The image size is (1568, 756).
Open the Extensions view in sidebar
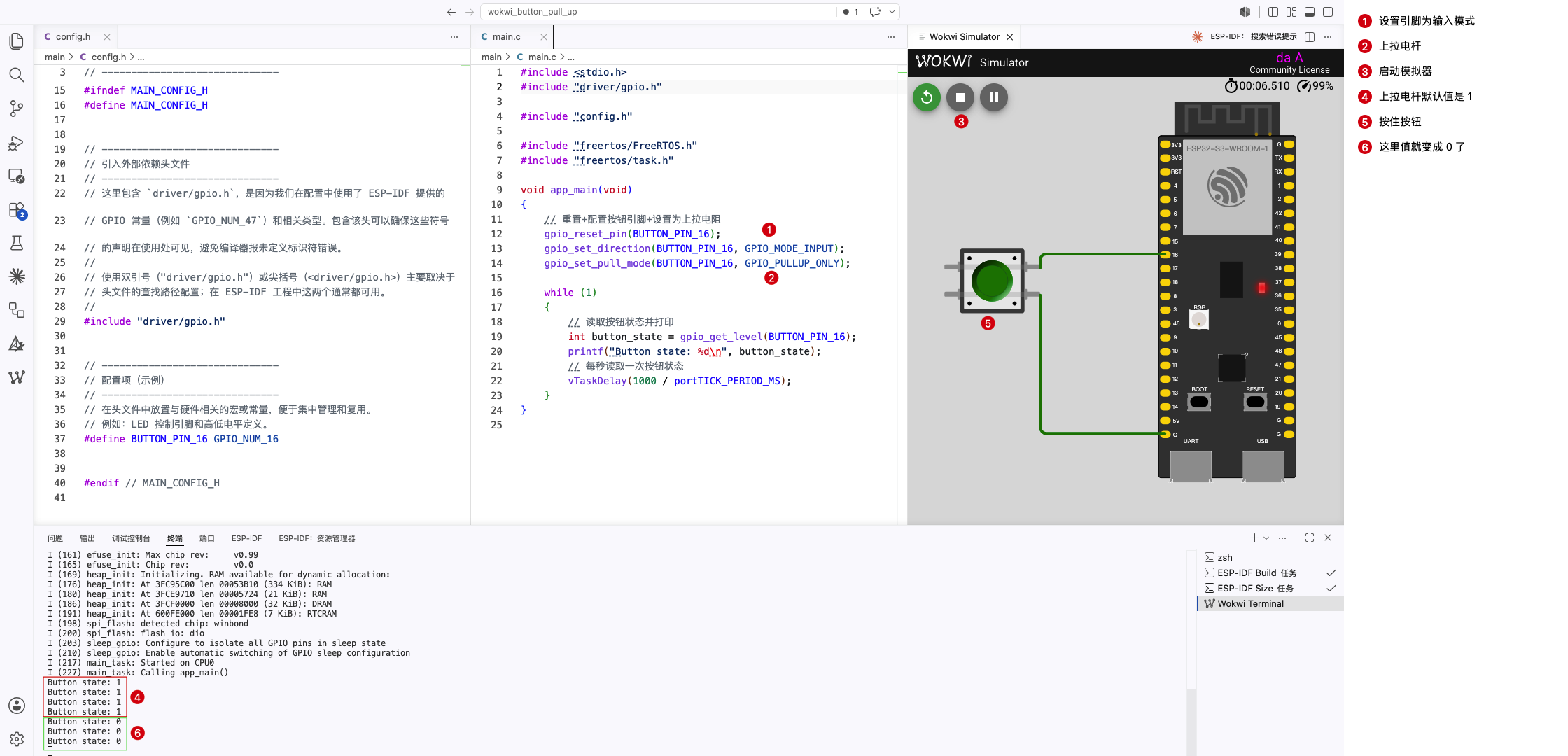point(17,210)
